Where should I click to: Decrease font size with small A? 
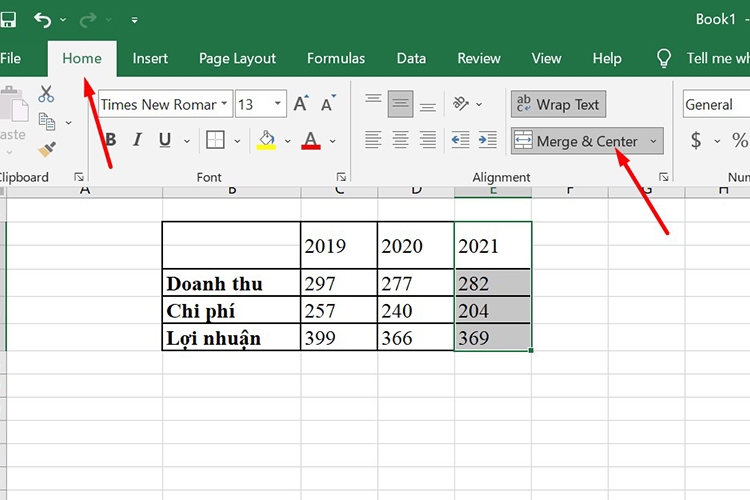[329, 103]
